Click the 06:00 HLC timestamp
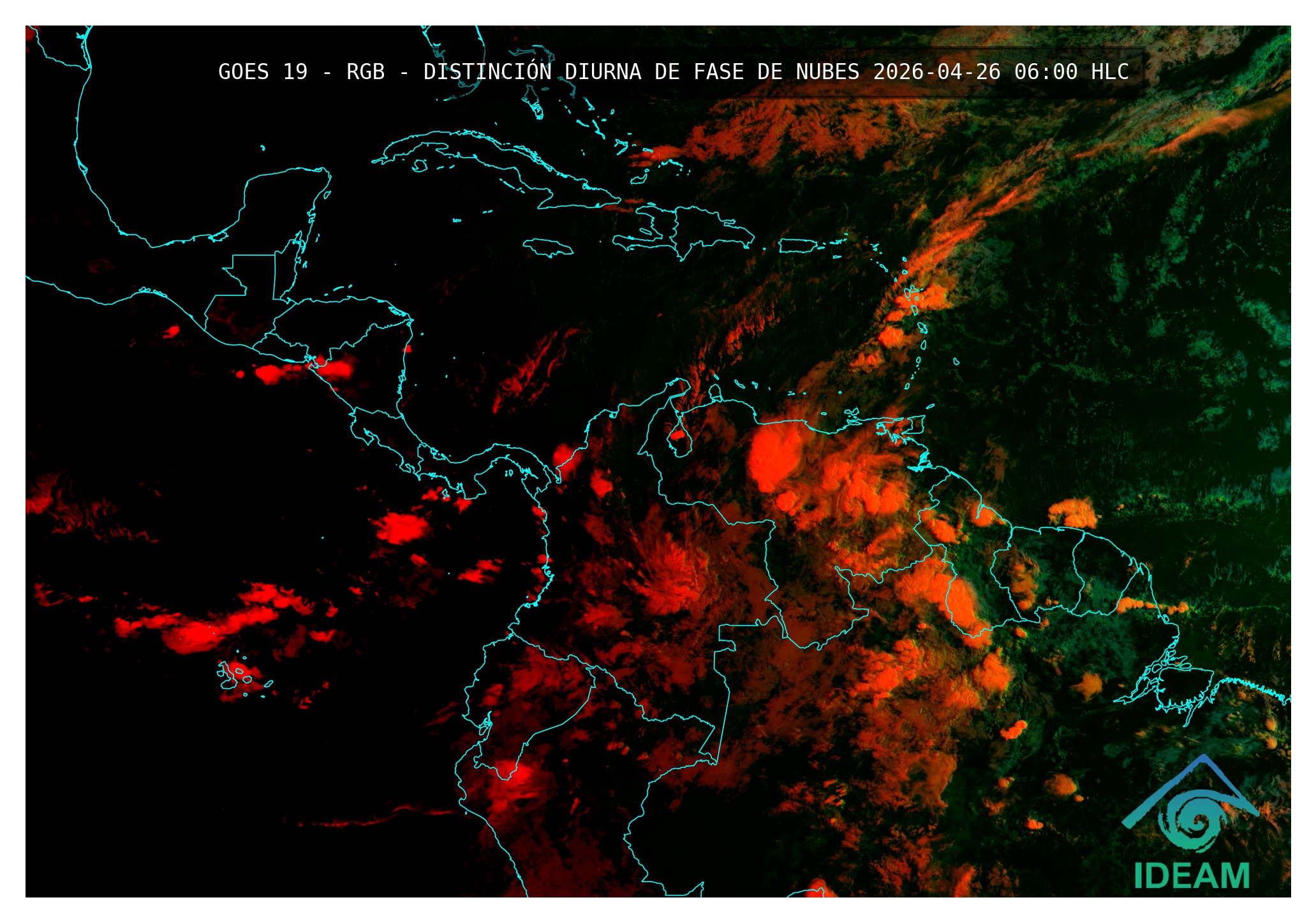Viewport: 1316px width, 923px height. point(1071,72)
